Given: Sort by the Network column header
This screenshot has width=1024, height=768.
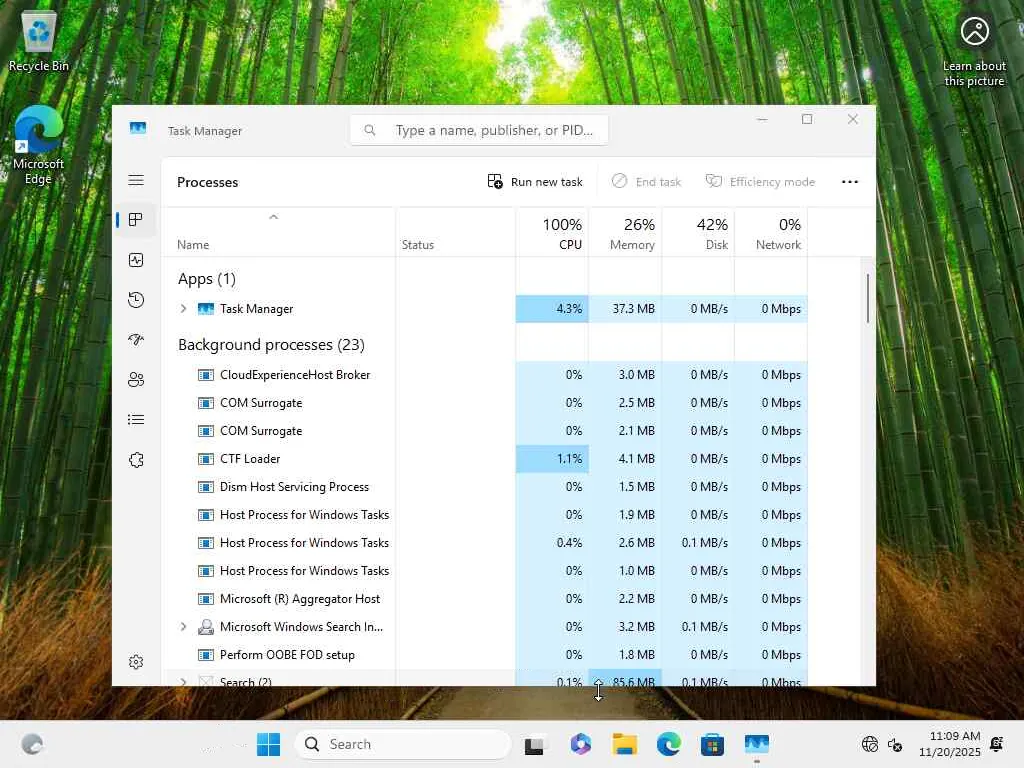Looking at the screenshot, I should click(771, 233).
